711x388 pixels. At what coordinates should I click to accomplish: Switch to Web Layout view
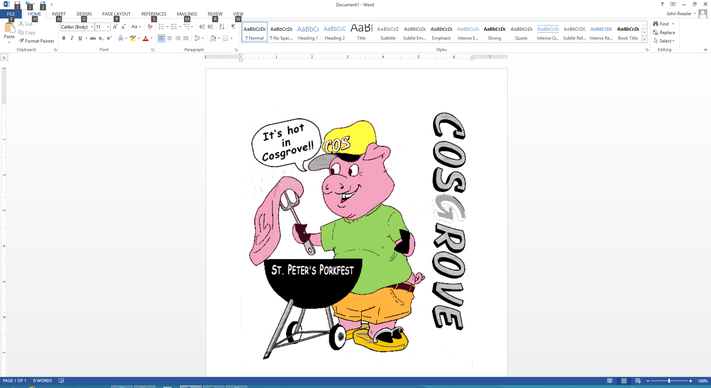click(x=638, y=381)
